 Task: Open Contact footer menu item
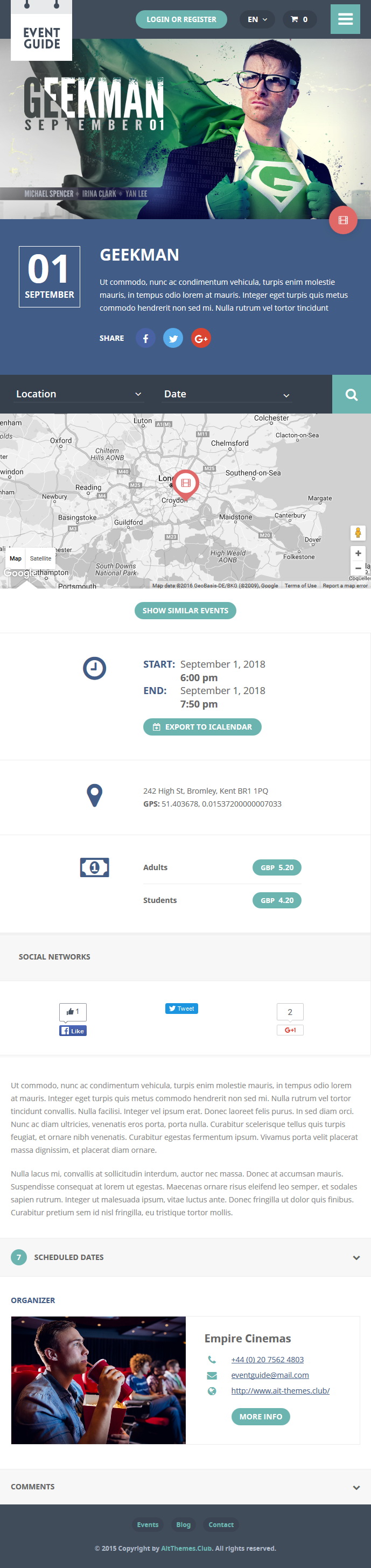point(221,1525)
